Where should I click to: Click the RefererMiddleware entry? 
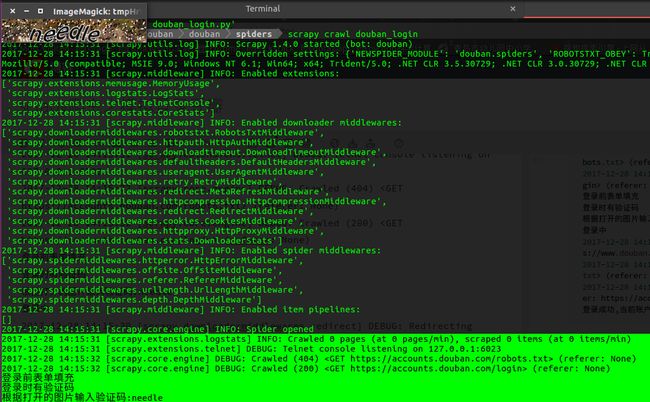click(145, 280)
